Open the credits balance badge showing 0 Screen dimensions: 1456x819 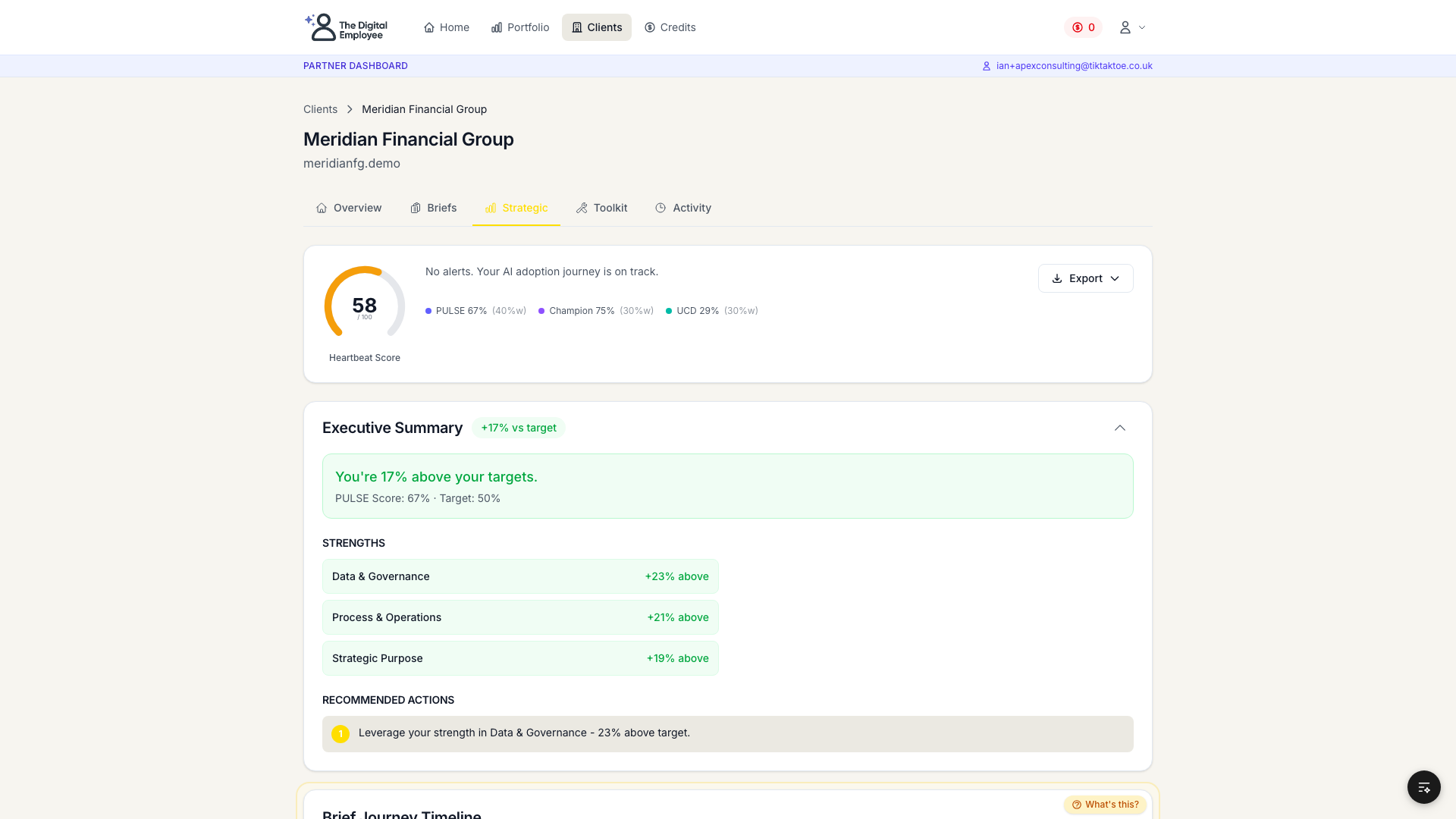[1083, 27]
